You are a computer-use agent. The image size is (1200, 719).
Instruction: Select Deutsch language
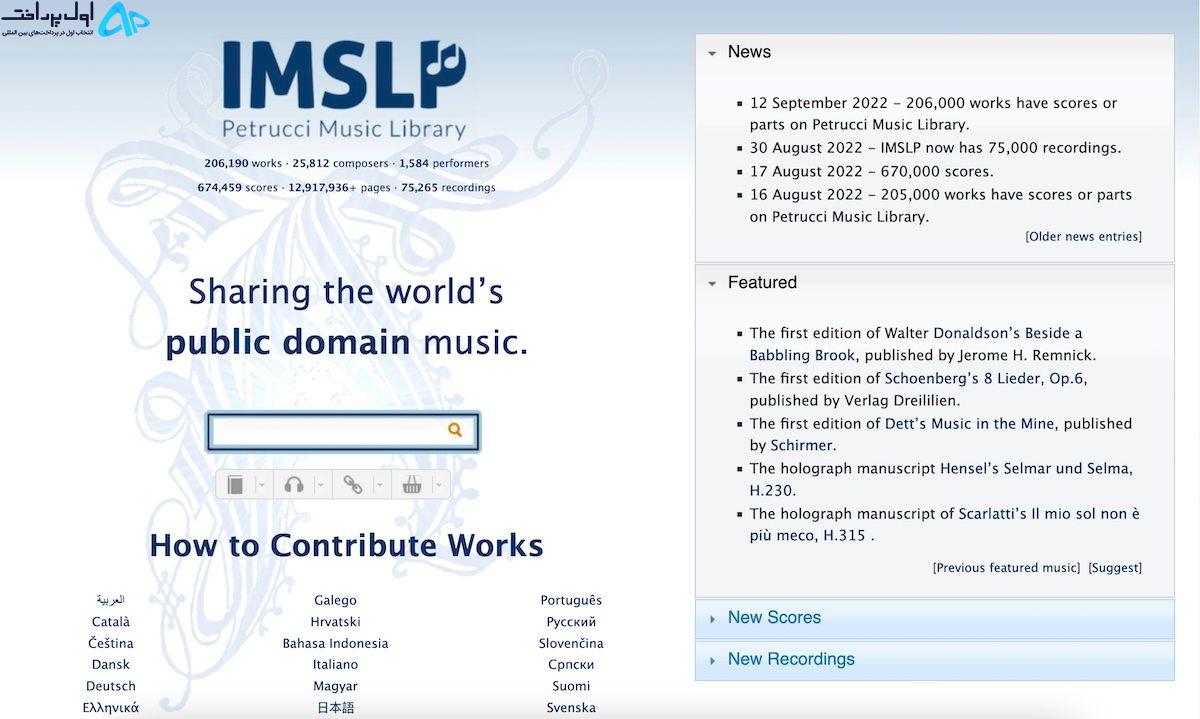111,687
